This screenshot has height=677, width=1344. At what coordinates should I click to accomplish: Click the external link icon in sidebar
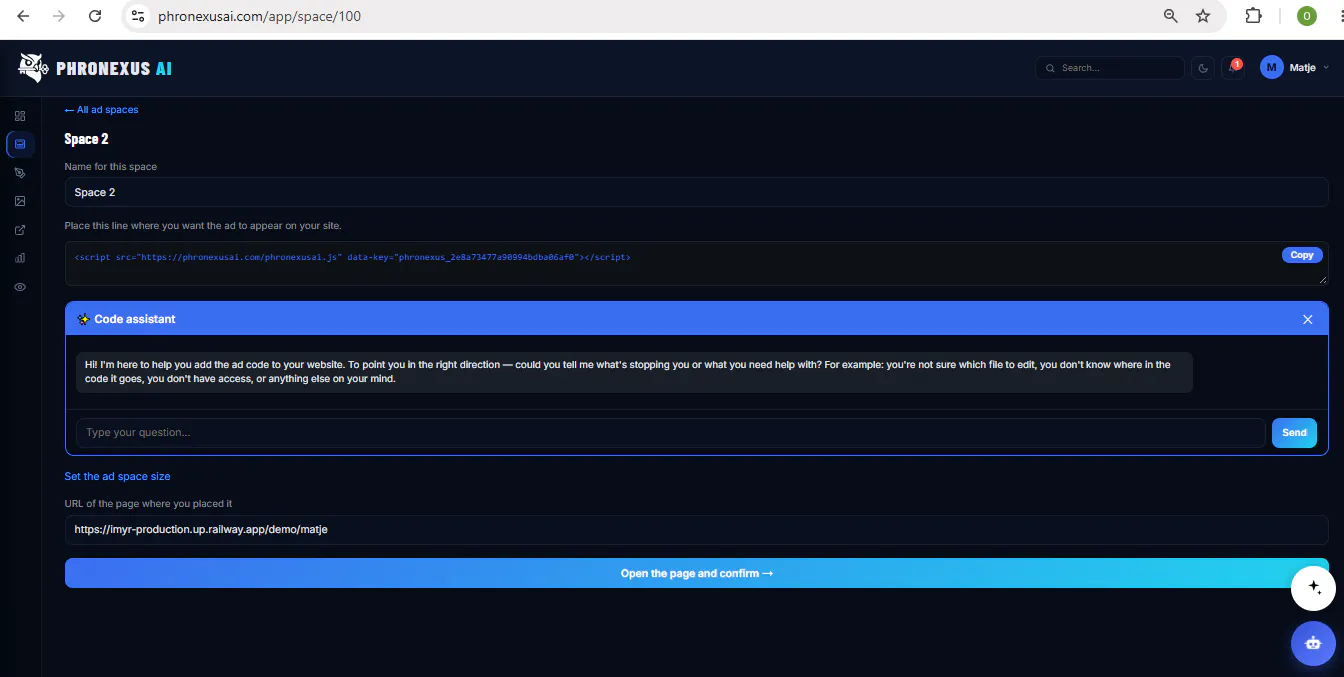click(20, 230)
